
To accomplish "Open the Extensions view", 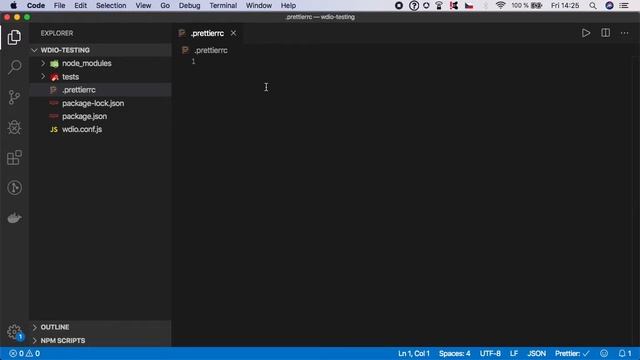I will click(x=14, y=158).
